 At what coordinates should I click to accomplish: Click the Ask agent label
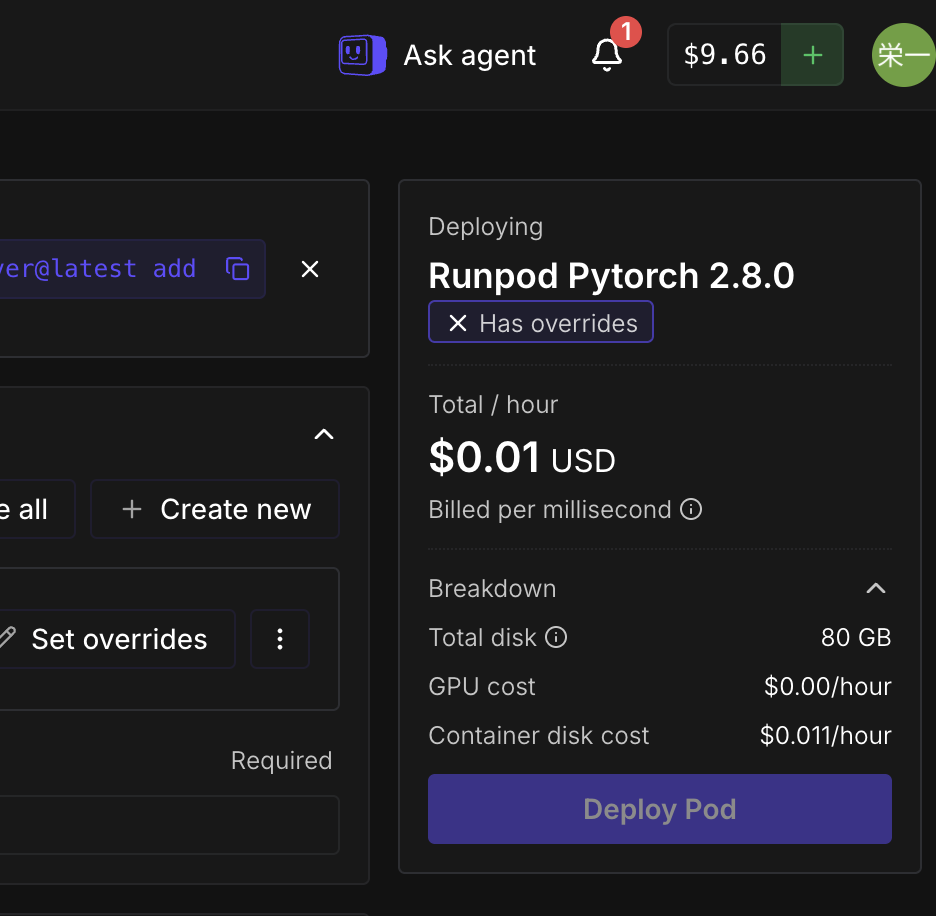pyautogui.click(x=470, y=56)
